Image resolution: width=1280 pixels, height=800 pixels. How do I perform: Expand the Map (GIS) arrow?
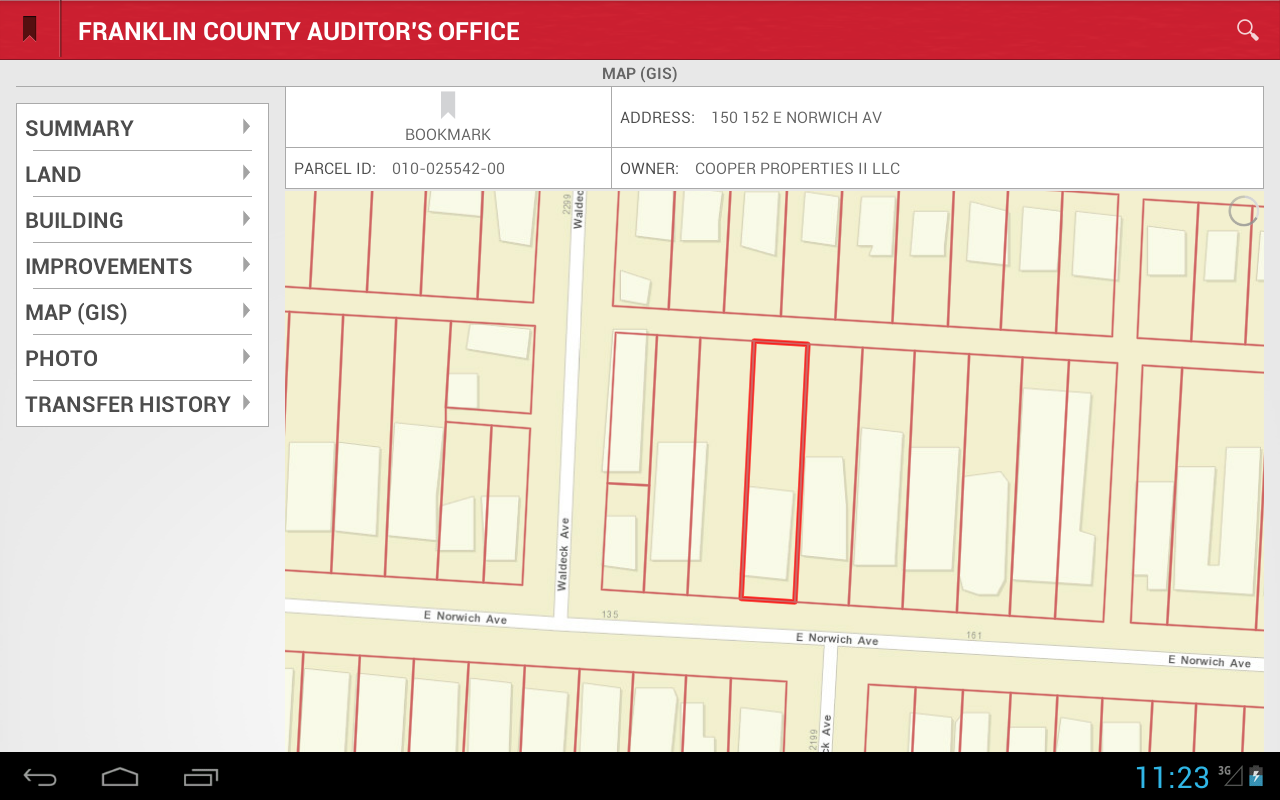coord(246,311)
